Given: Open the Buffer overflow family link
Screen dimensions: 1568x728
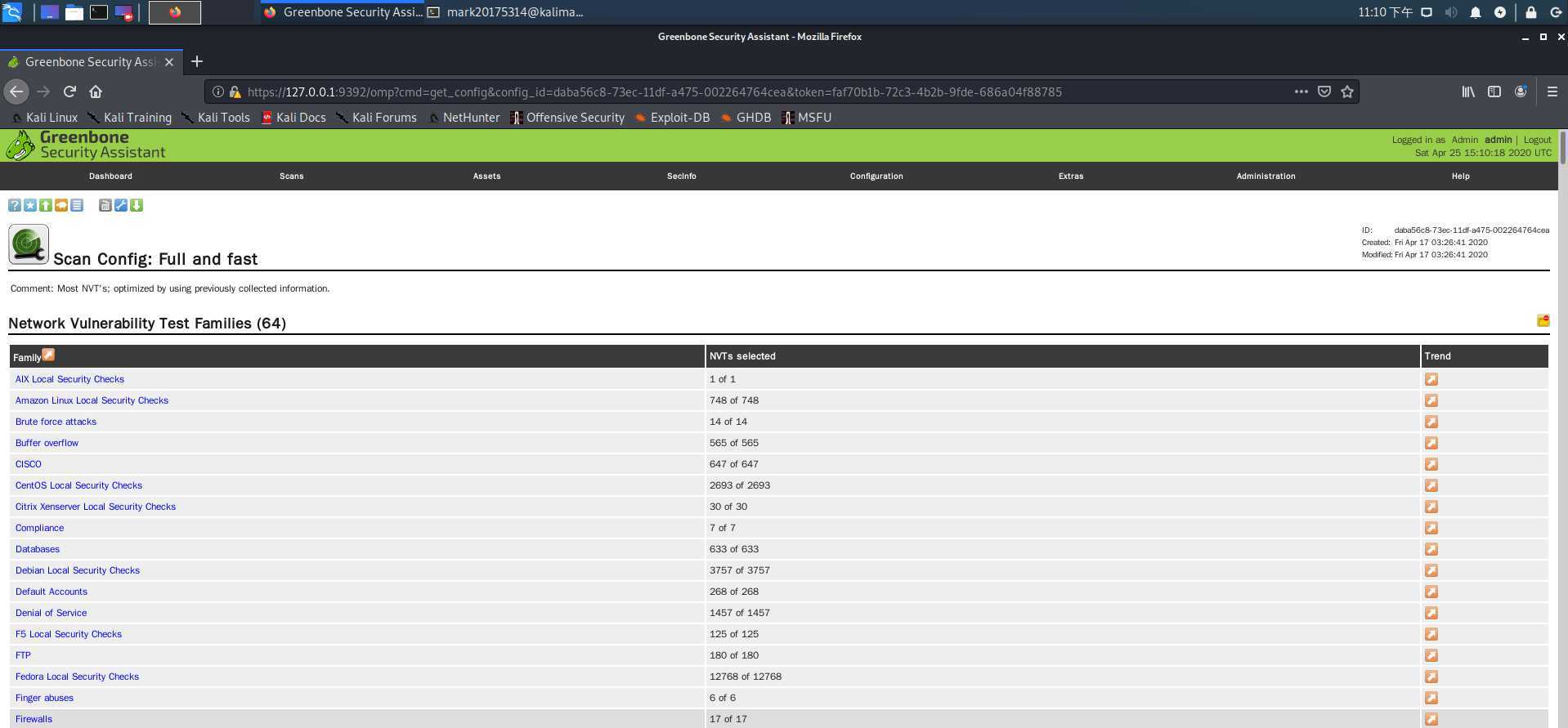Looking at the screenshot, I should pyautogui.click(x=47, y=443).
